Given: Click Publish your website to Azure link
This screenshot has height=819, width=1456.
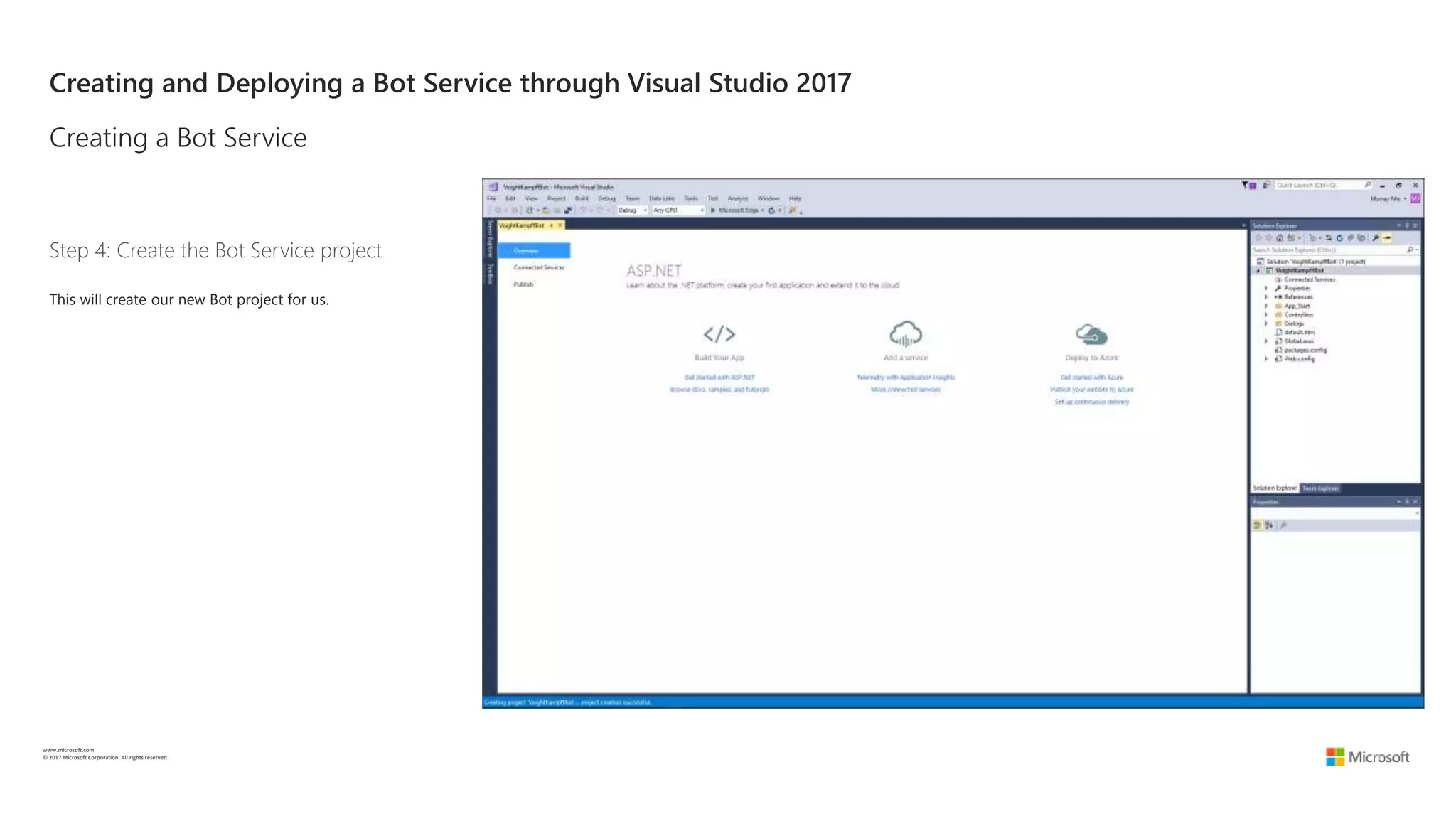Looking at the screenshot, I should click(1091, 390).
